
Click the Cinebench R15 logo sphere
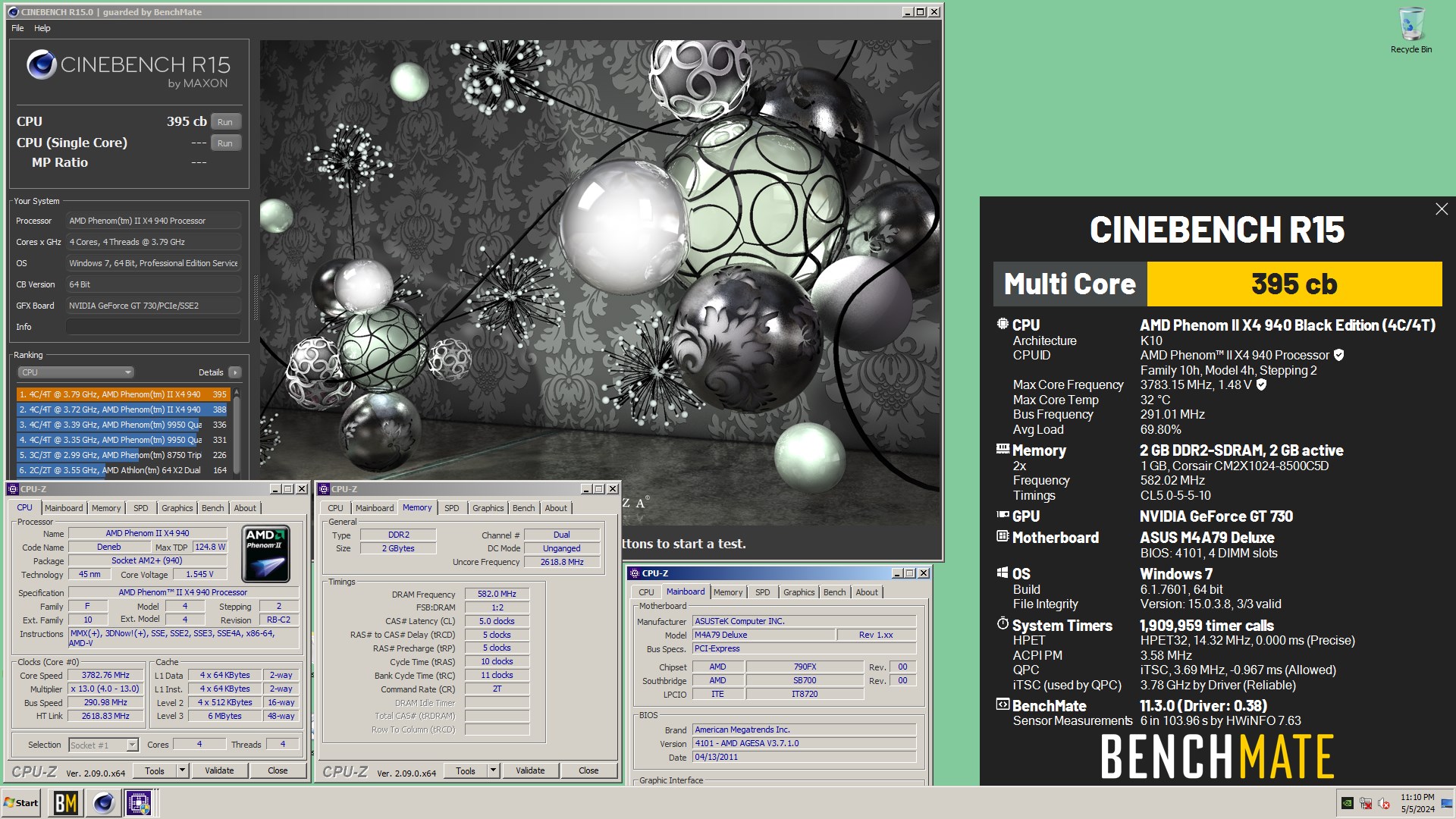[41, 65]
